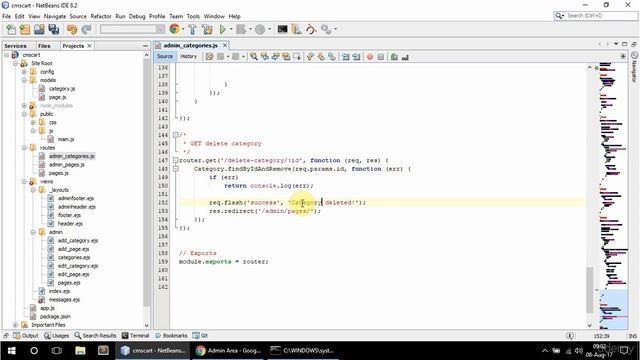This screenshot has width=640, height=360.
Task: Click the Stop Macro Recording icon
Action: [381, 57]
